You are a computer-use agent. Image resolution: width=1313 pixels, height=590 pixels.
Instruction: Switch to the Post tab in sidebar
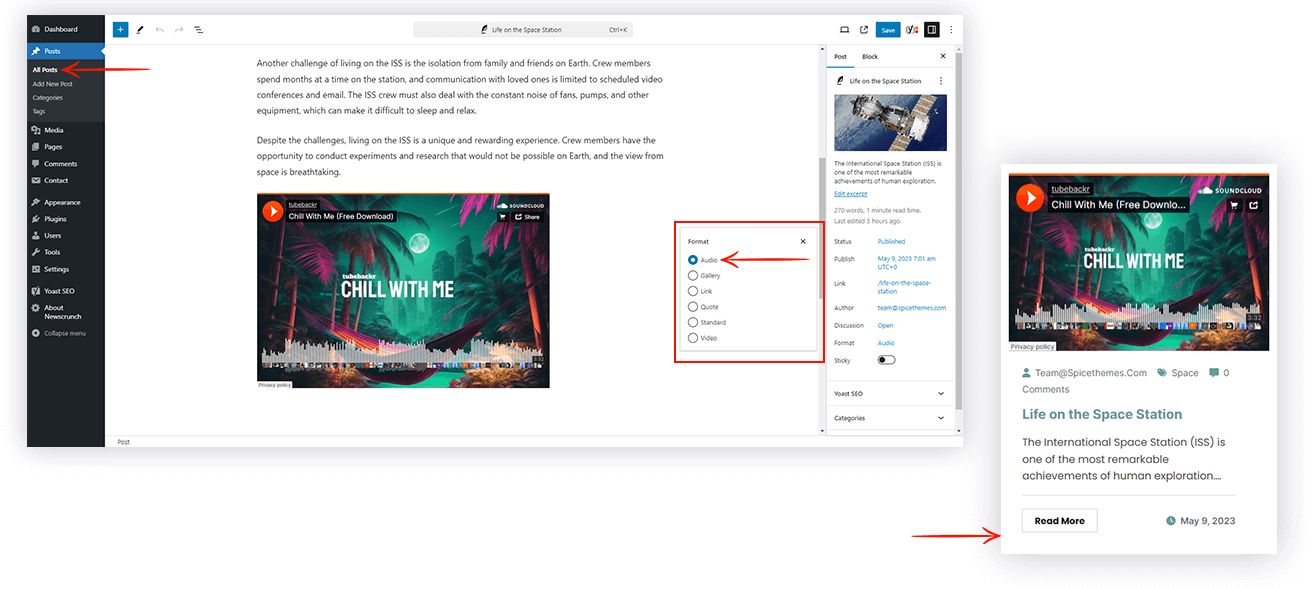(x=840, y=57)
